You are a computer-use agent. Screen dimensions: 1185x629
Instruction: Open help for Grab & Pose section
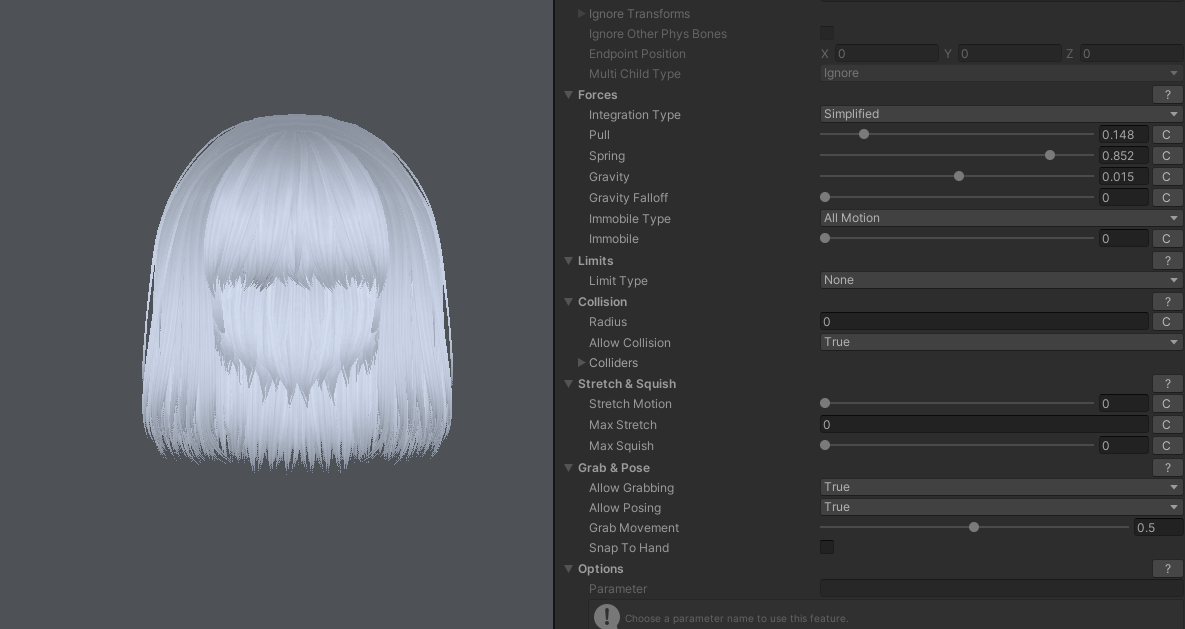coord(1168,467)
